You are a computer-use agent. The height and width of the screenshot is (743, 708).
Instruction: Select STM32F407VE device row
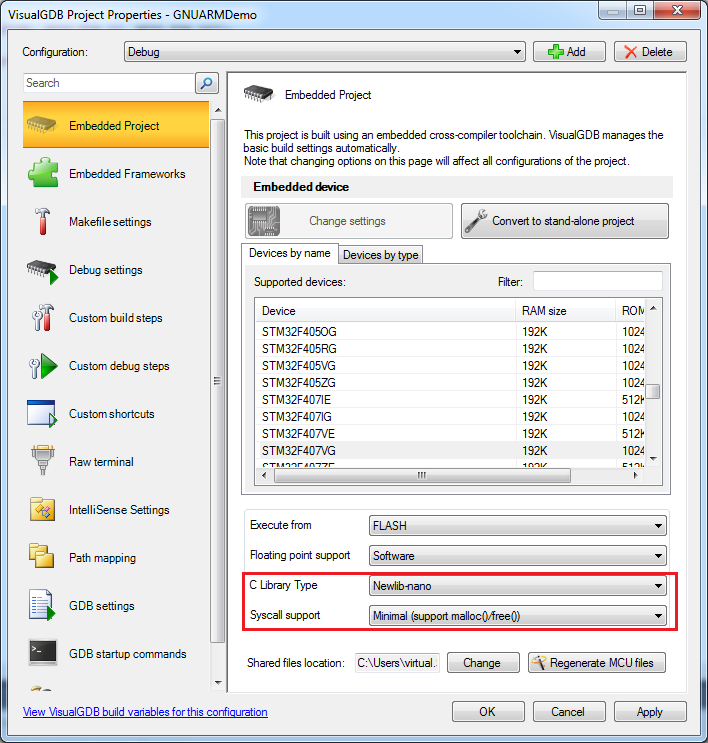[449, 434]
